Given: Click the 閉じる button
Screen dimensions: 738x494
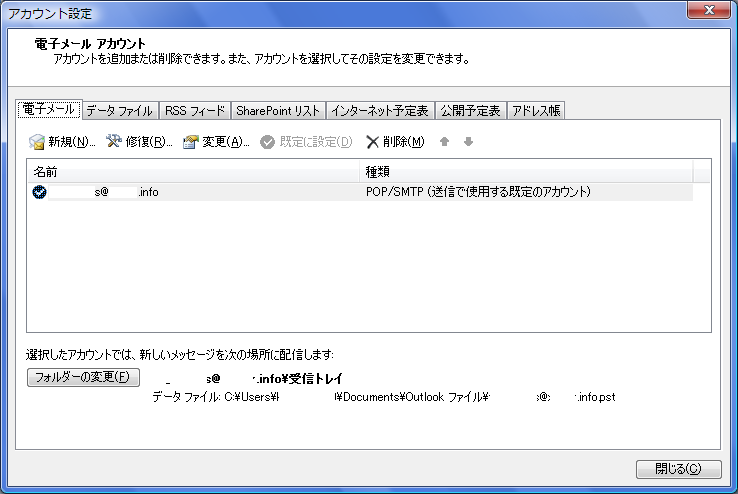Looking at the screenshot, I should pyautogui.click(x=677, y=468).
